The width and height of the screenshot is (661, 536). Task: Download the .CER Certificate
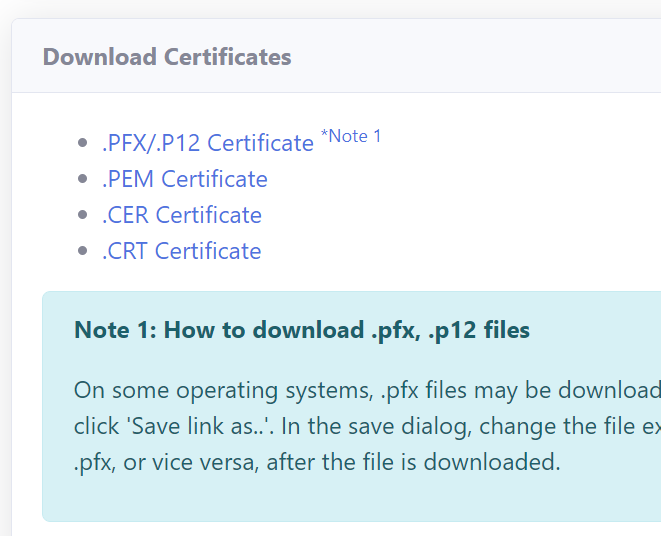pos(182,215)
